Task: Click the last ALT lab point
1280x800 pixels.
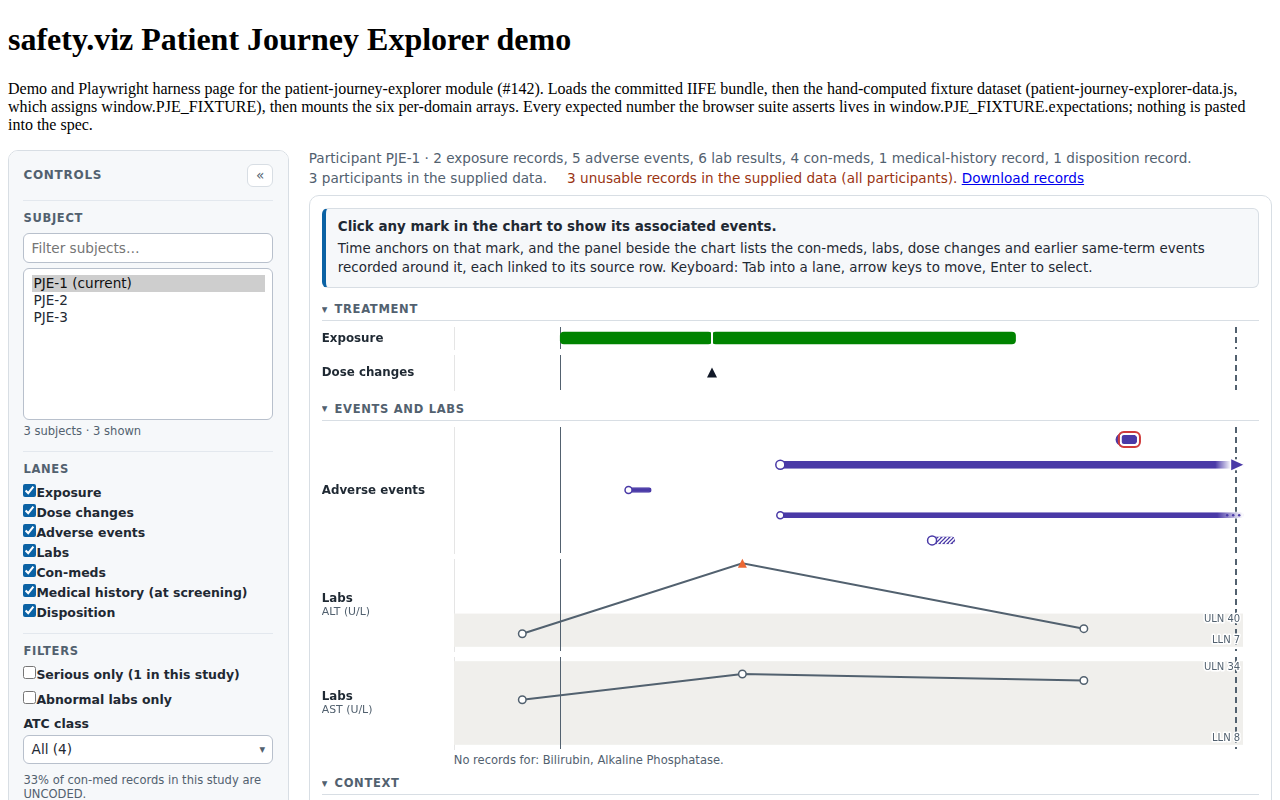Action: 1084,629
